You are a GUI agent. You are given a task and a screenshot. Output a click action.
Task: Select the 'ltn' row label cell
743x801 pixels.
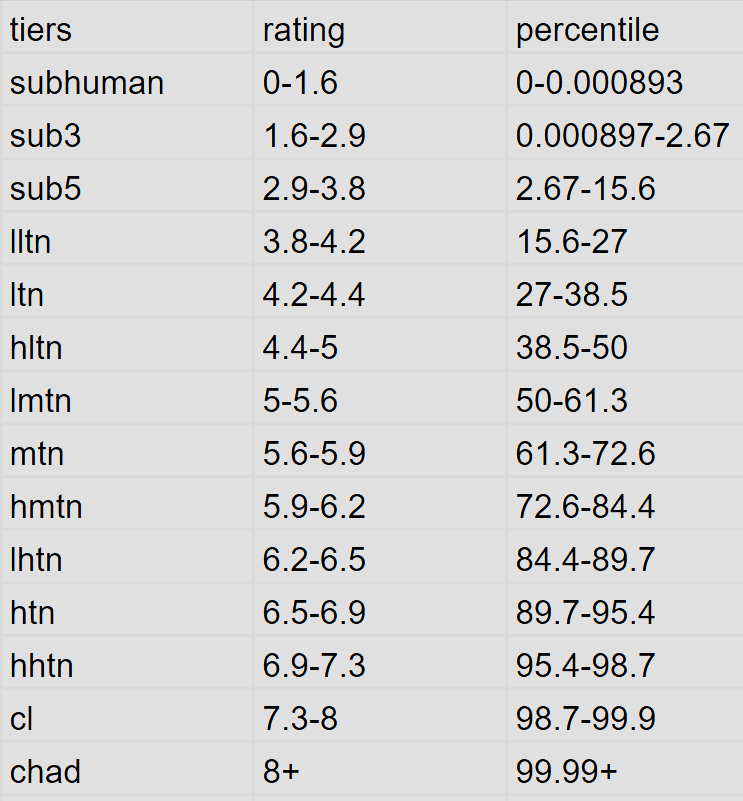pyautogui.click(x=127, y=293)
